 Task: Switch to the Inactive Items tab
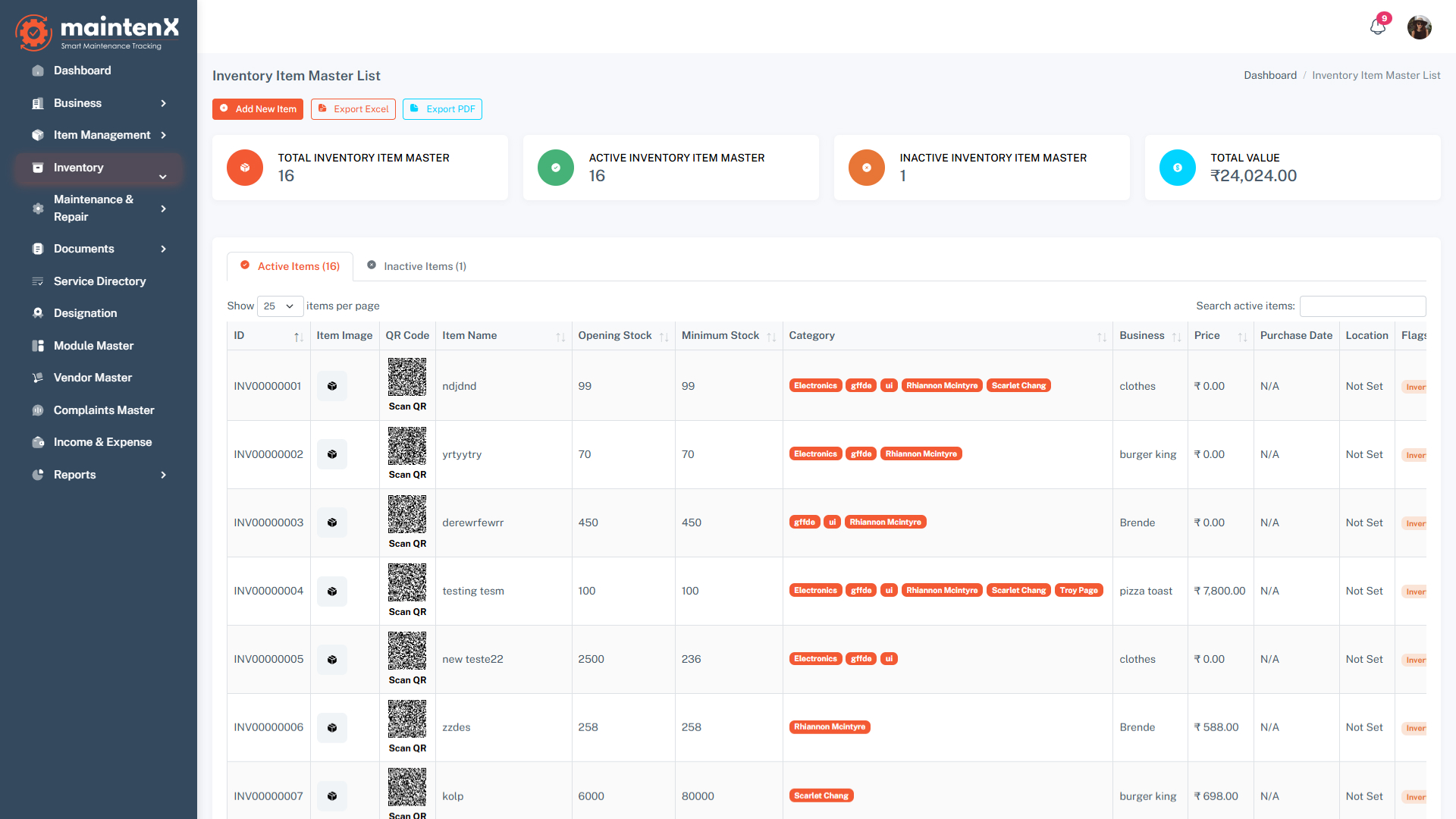[416, 266]
